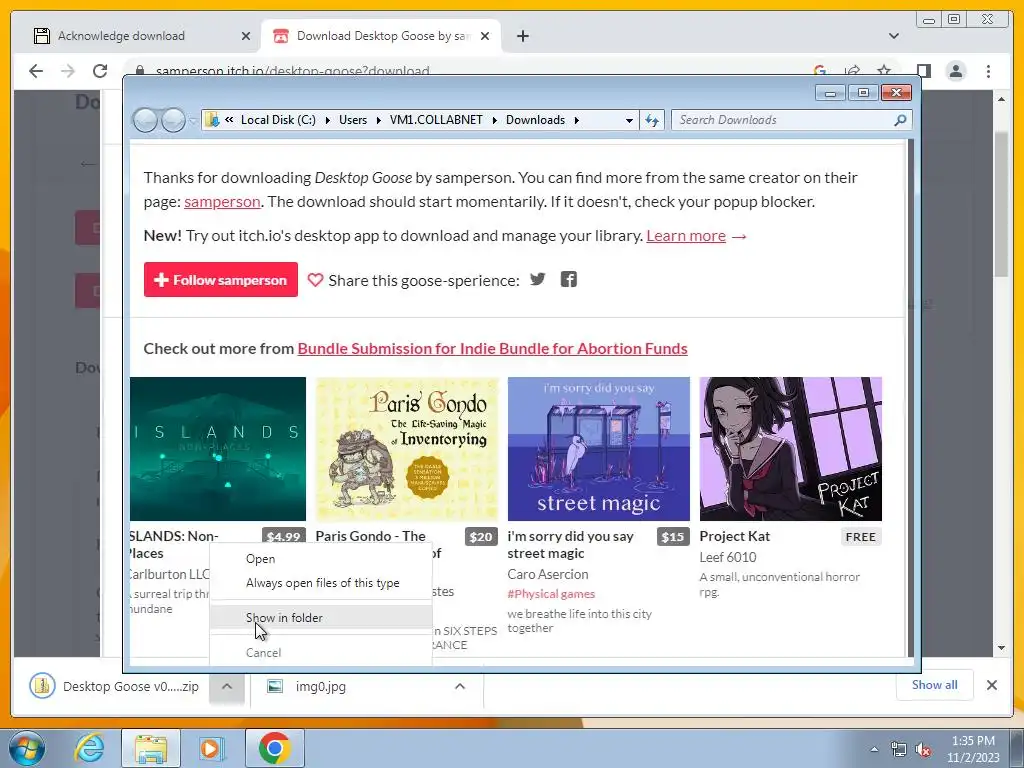Screen dimensions: 1024x768
Task: Click the #Physical games tag
Action: tap(551, 594)
